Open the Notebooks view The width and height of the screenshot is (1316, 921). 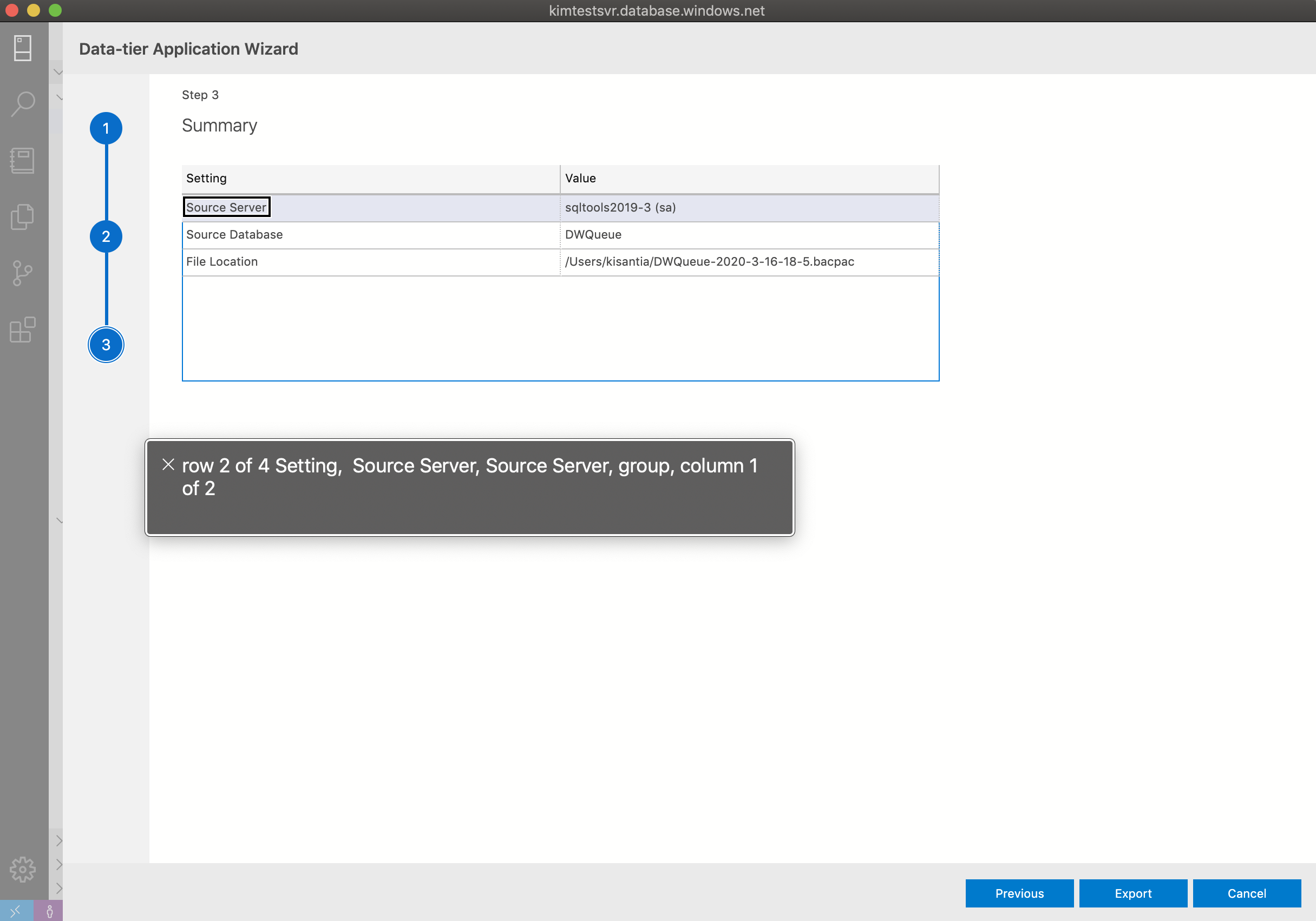[x=23, y=161]
